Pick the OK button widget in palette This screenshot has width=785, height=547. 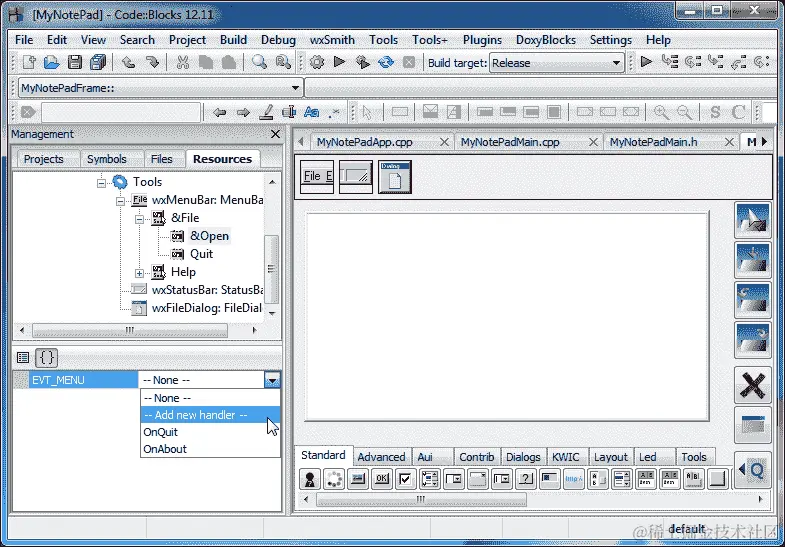[381, 479]
